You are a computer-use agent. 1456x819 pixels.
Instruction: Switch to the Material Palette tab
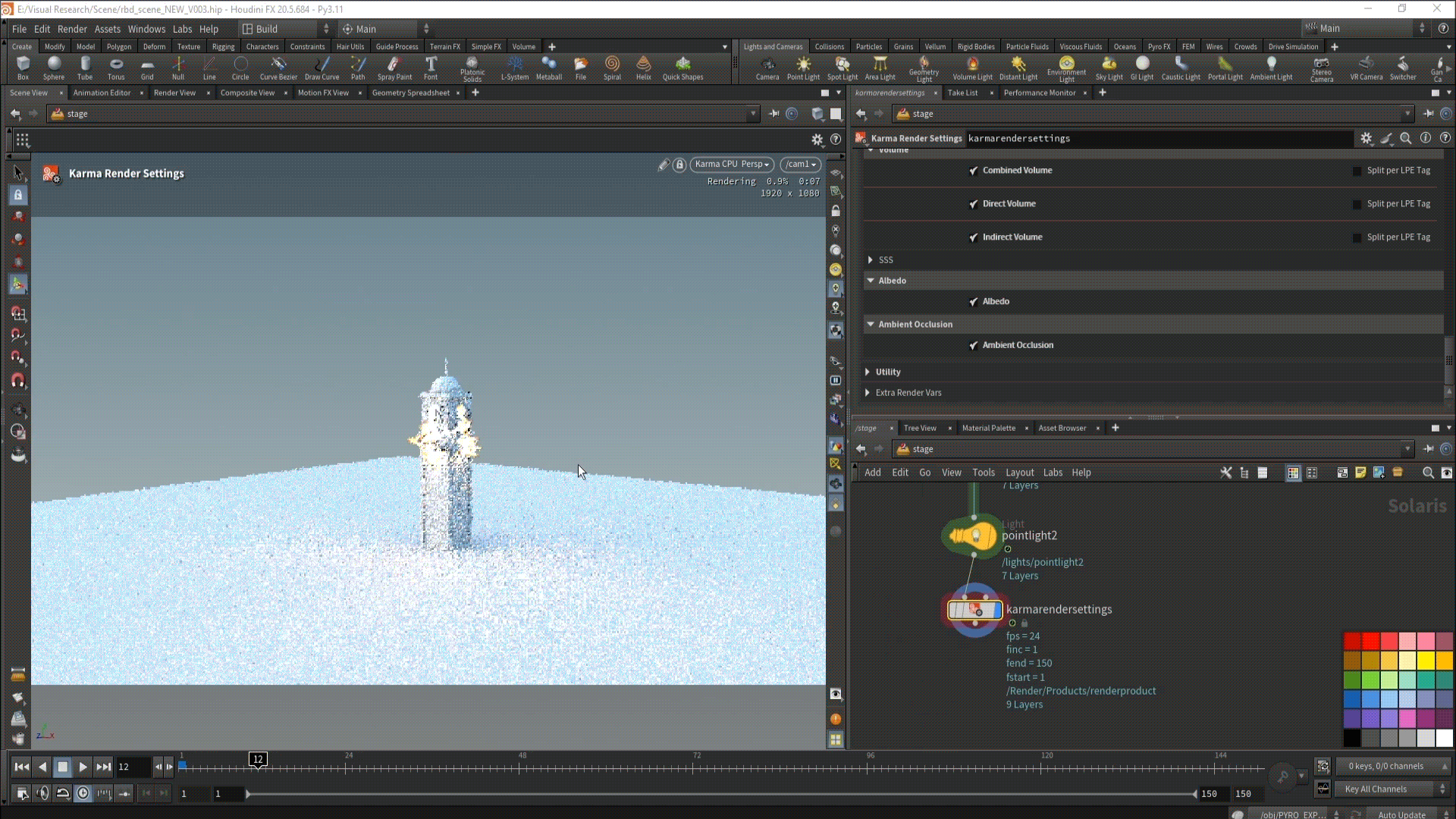988,428
